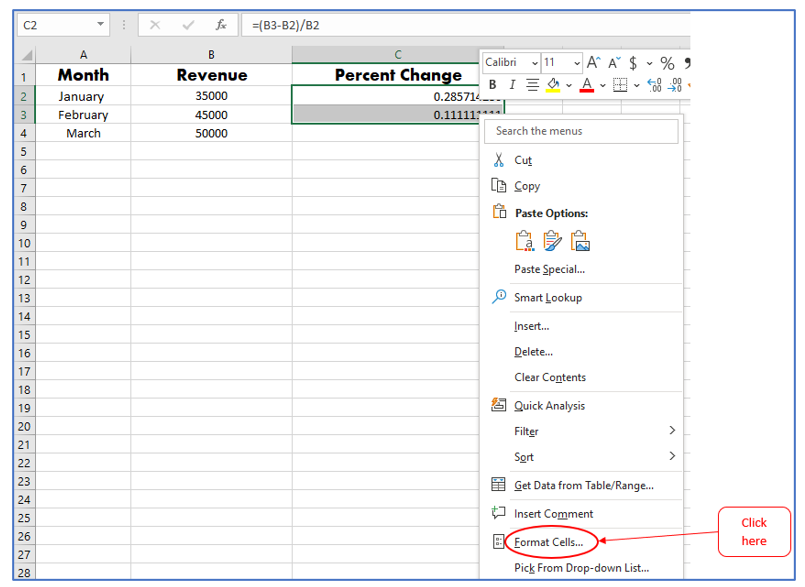Image resolution: width=805 pixels, height=587 pixels.
Task: Click Clear Contents menu entry
Action: pos(550,377)
